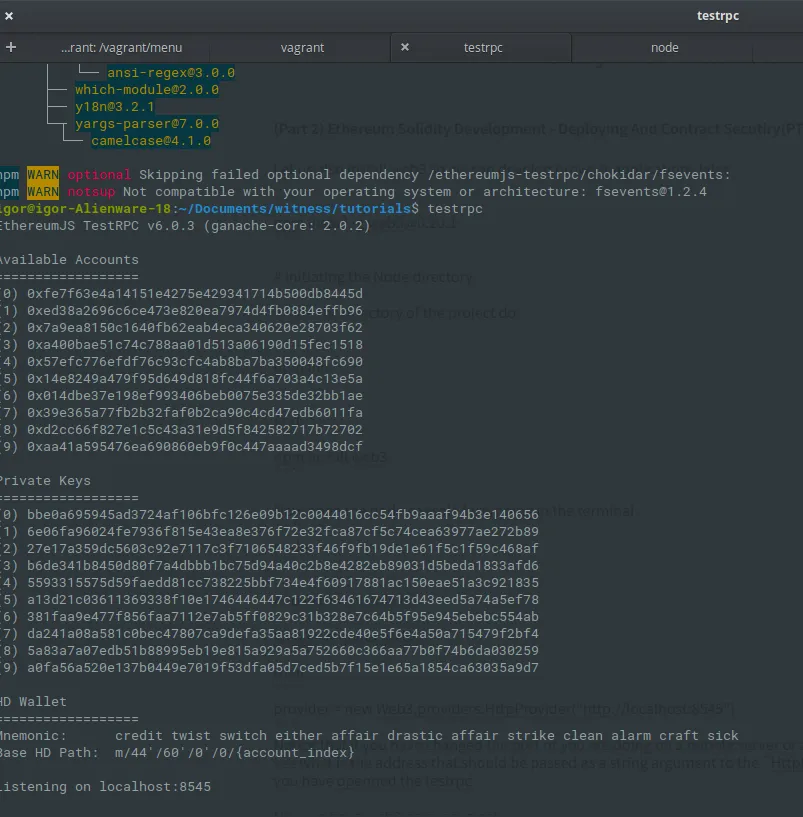Click the y18n@3.2.1 package line
Screen dimensions: 803x817
[x=115, y=107]
